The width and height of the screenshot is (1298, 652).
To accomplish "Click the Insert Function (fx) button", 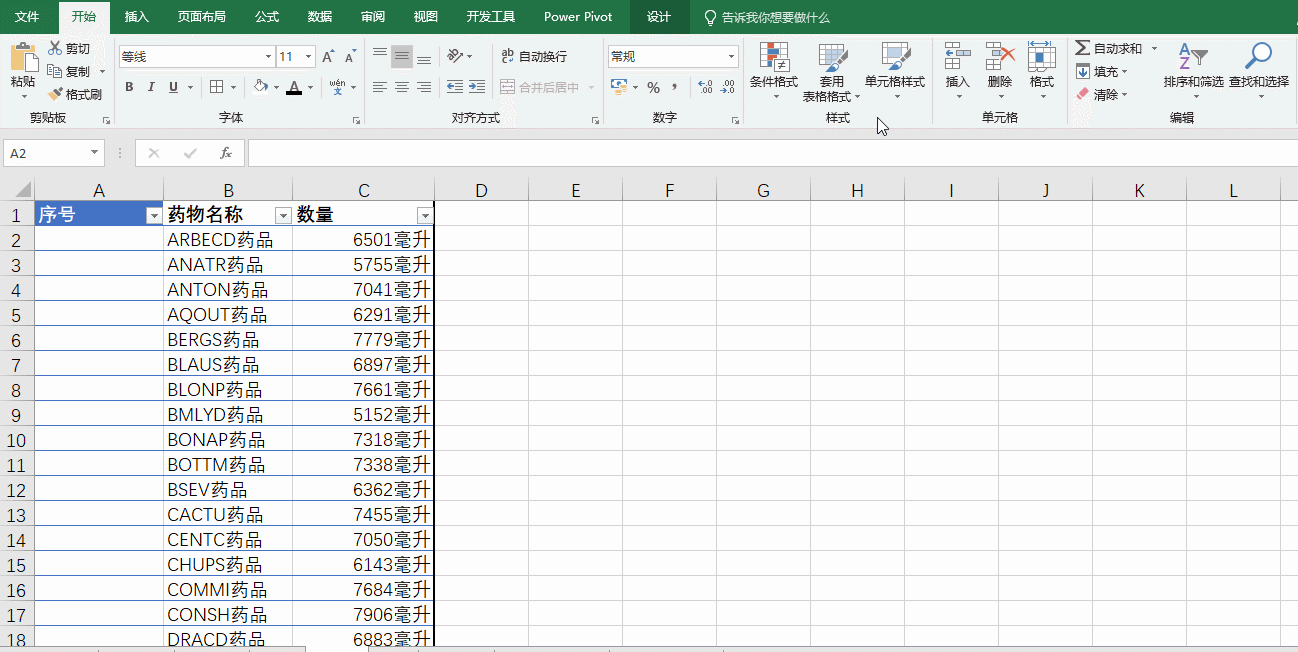I will [226, 153].
